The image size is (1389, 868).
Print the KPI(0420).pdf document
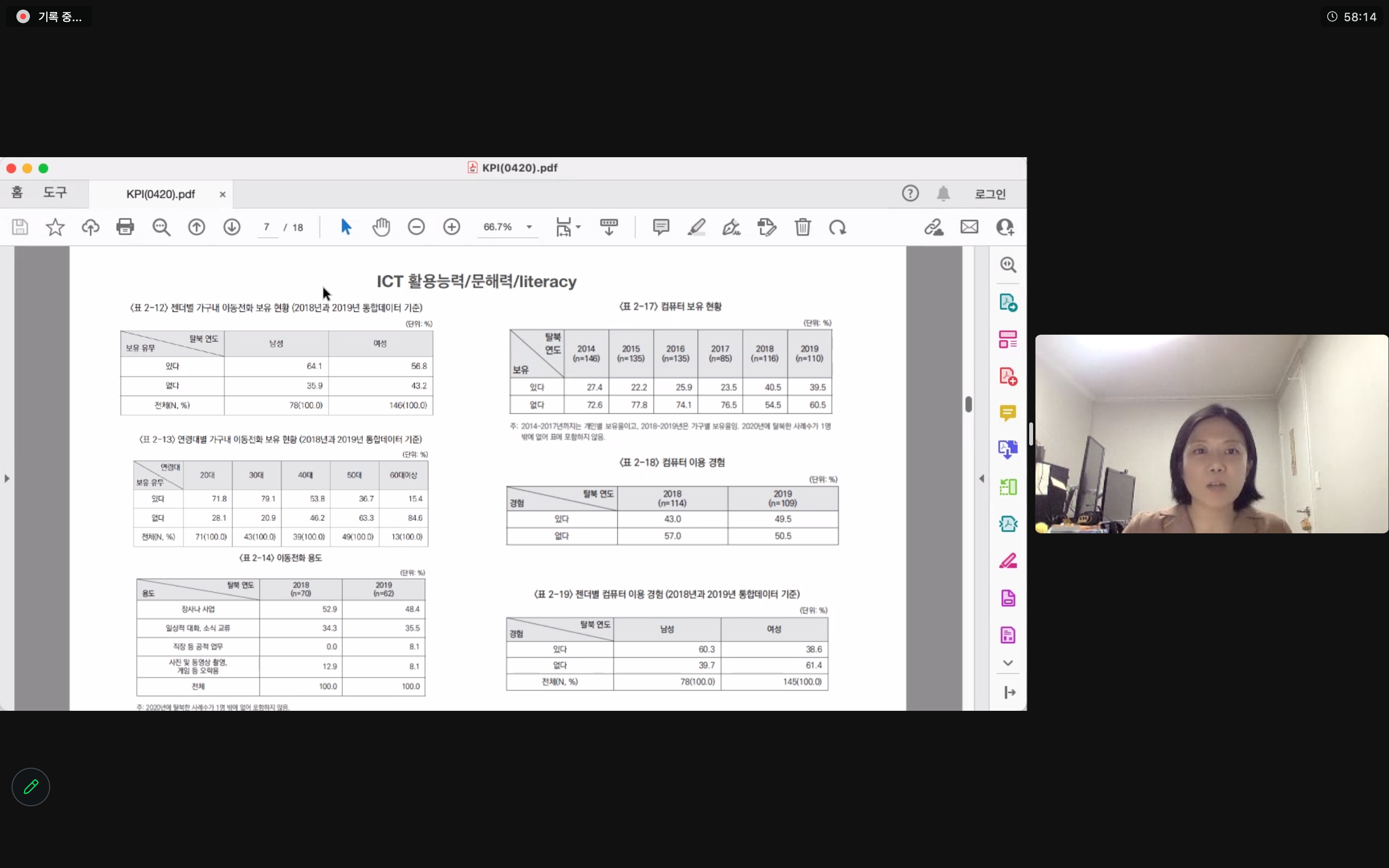[125, 227]
